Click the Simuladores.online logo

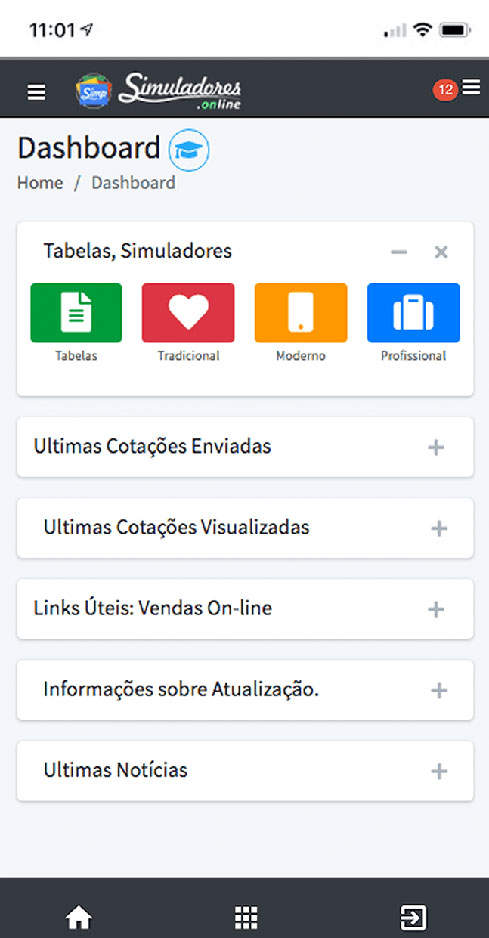159,91
